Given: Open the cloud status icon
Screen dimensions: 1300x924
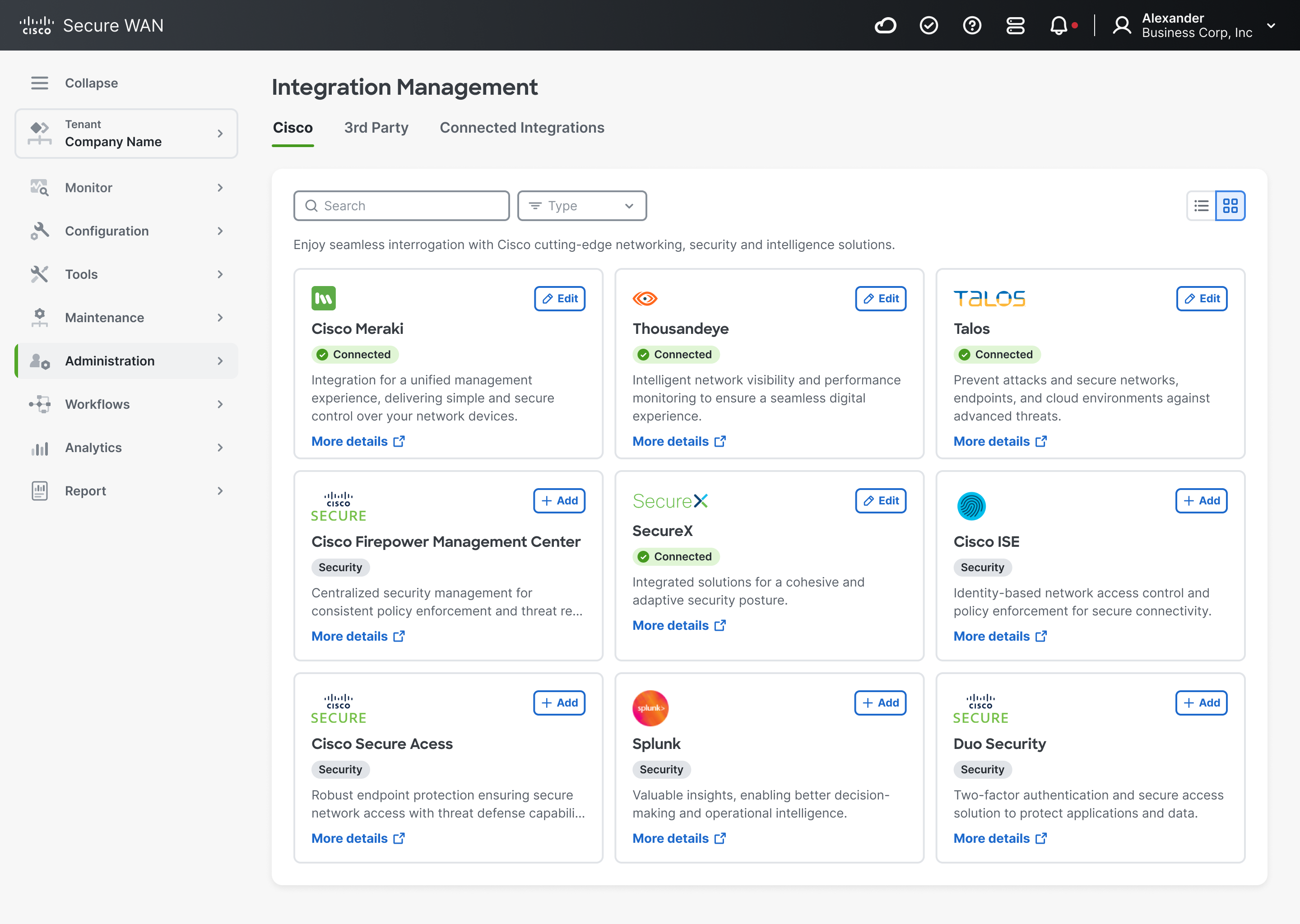Looking at the screenshot, I should [886, 26].
